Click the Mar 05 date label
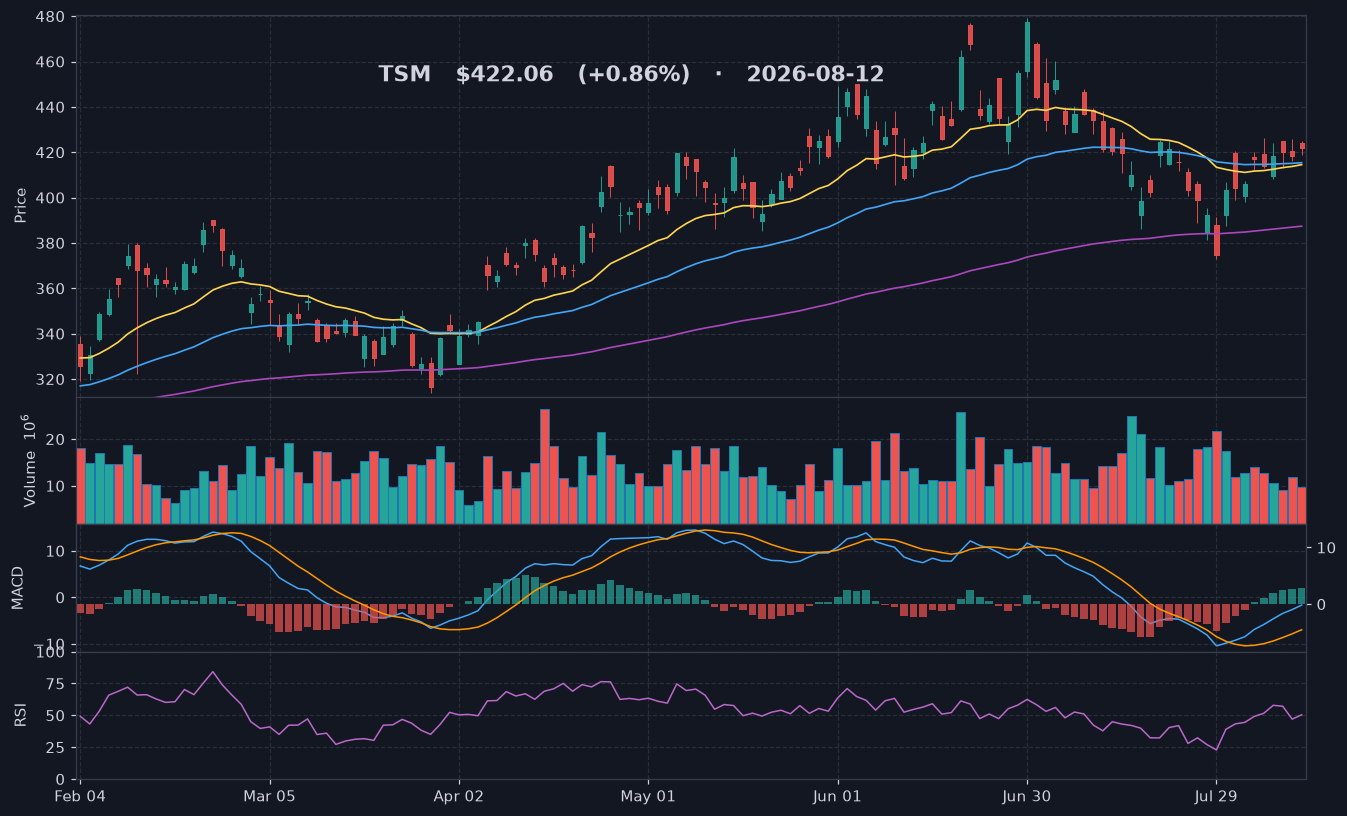The image size is (1347, 816). [x=270, y=798]
